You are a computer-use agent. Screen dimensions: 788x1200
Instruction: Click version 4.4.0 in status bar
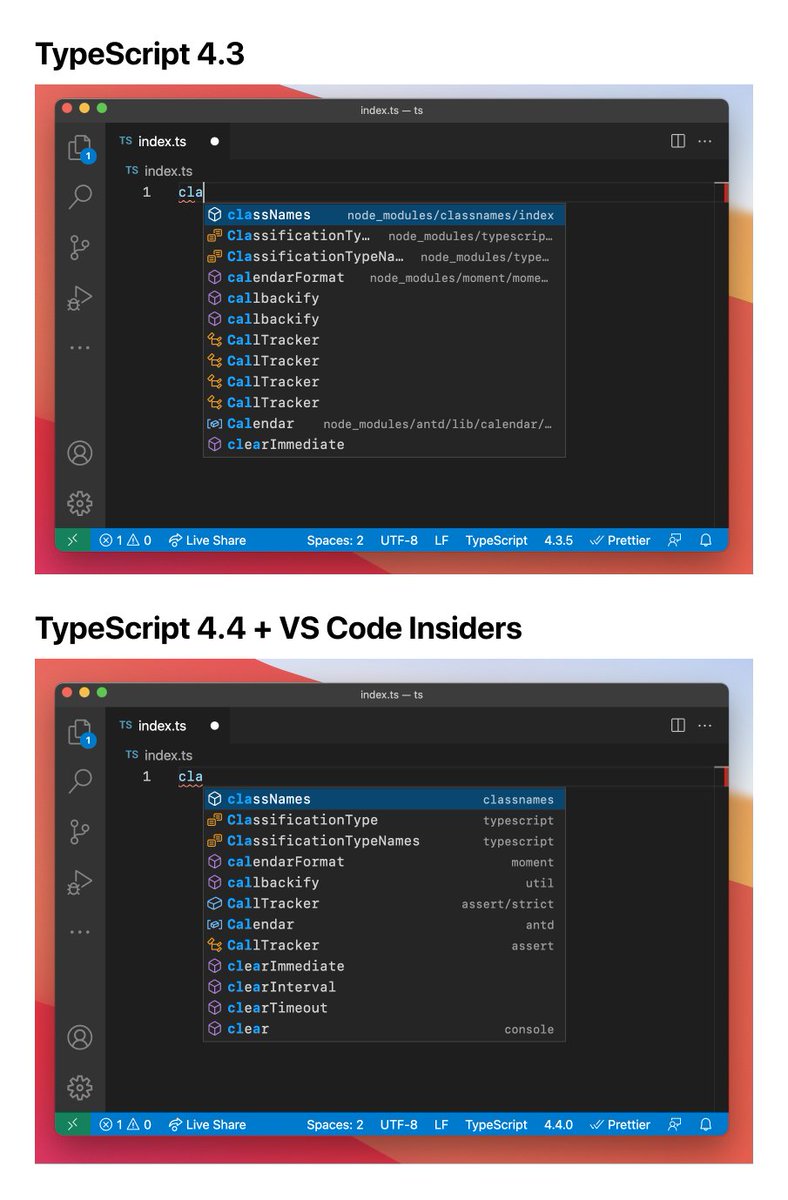click(558, 1124)
